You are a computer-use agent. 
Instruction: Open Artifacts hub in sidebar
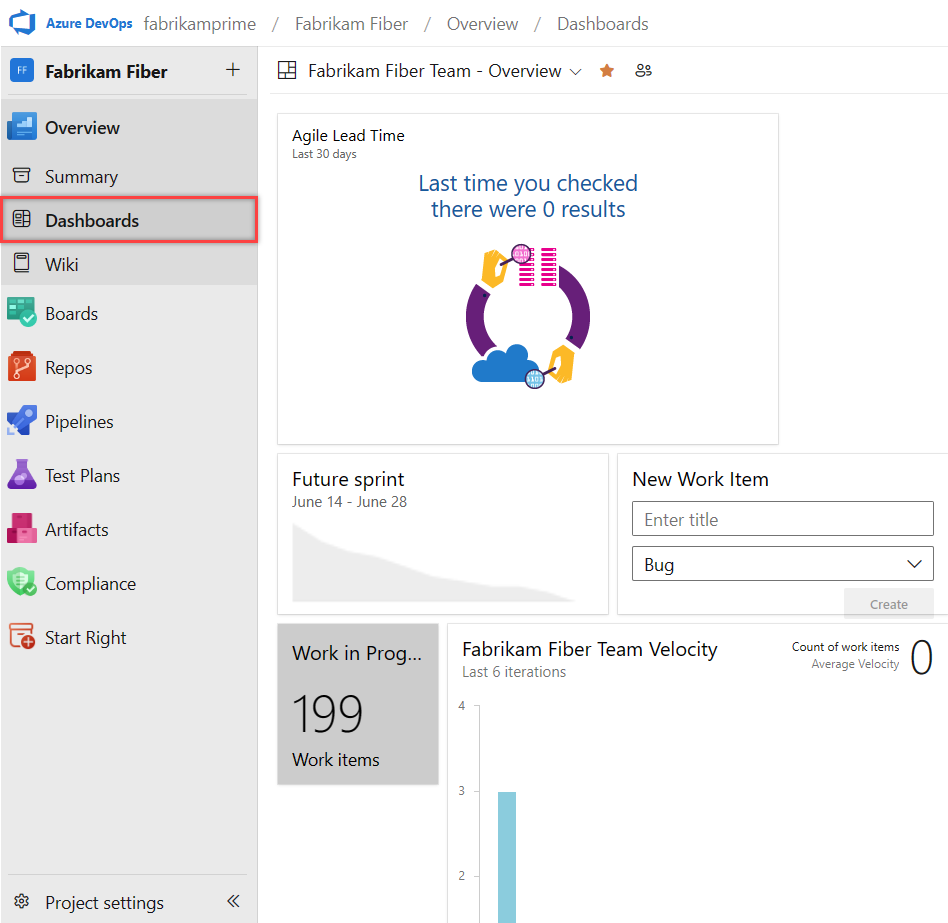[x=76, y=529]
